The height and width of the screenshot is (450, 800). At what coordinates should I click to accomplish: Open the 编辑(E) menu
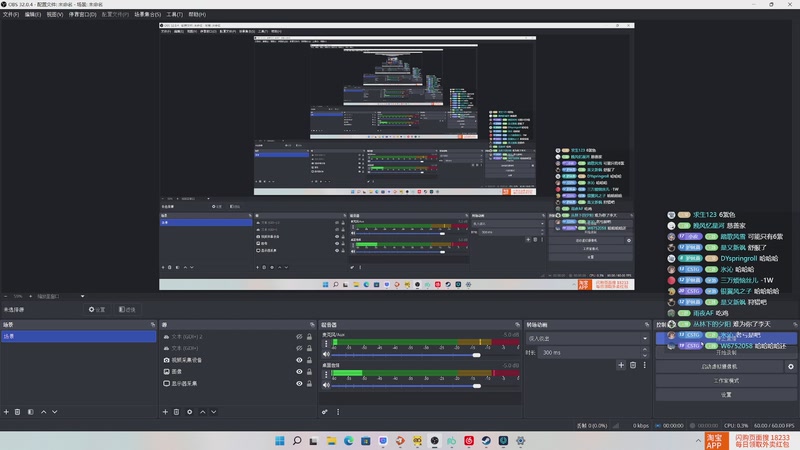coord(33,14)
